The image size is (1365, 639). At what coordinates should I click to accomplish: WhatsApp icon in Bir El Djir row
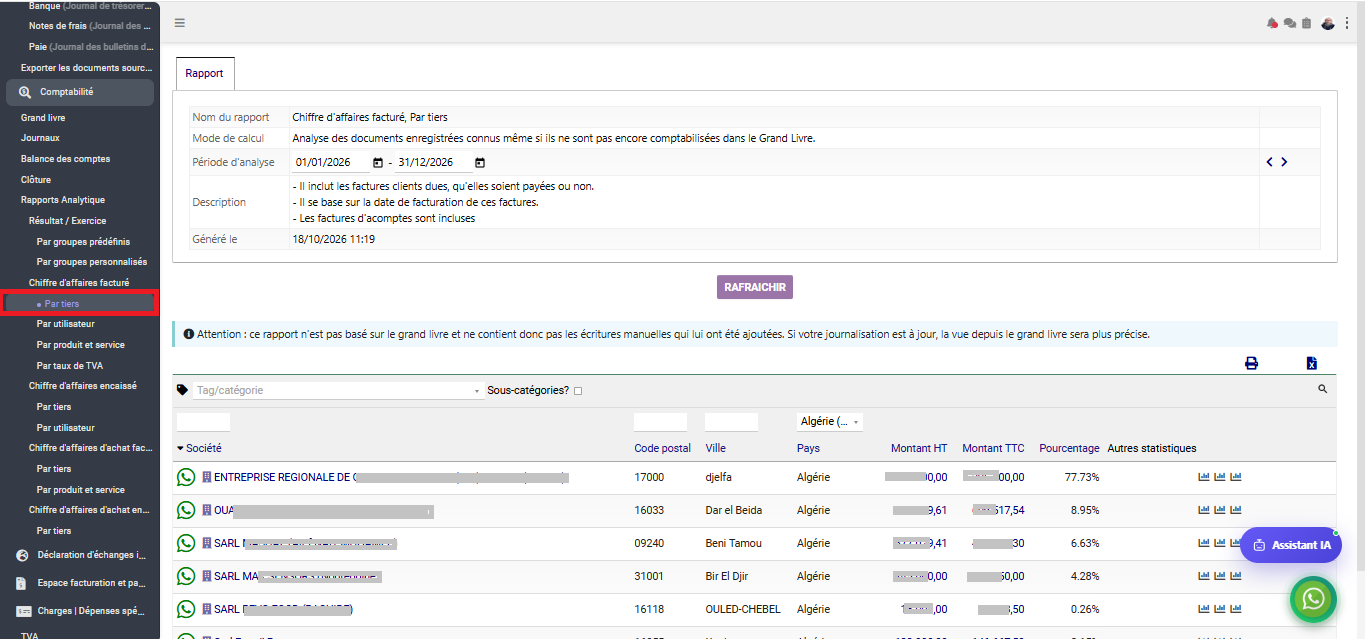pos(186,576)
